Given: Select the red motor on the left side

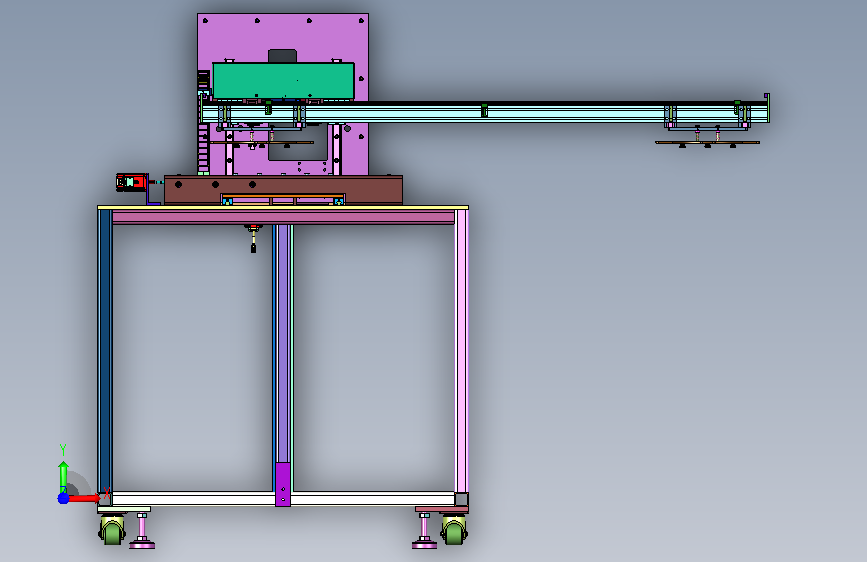Looking at the screenshot, I should (x=132, y=182).
